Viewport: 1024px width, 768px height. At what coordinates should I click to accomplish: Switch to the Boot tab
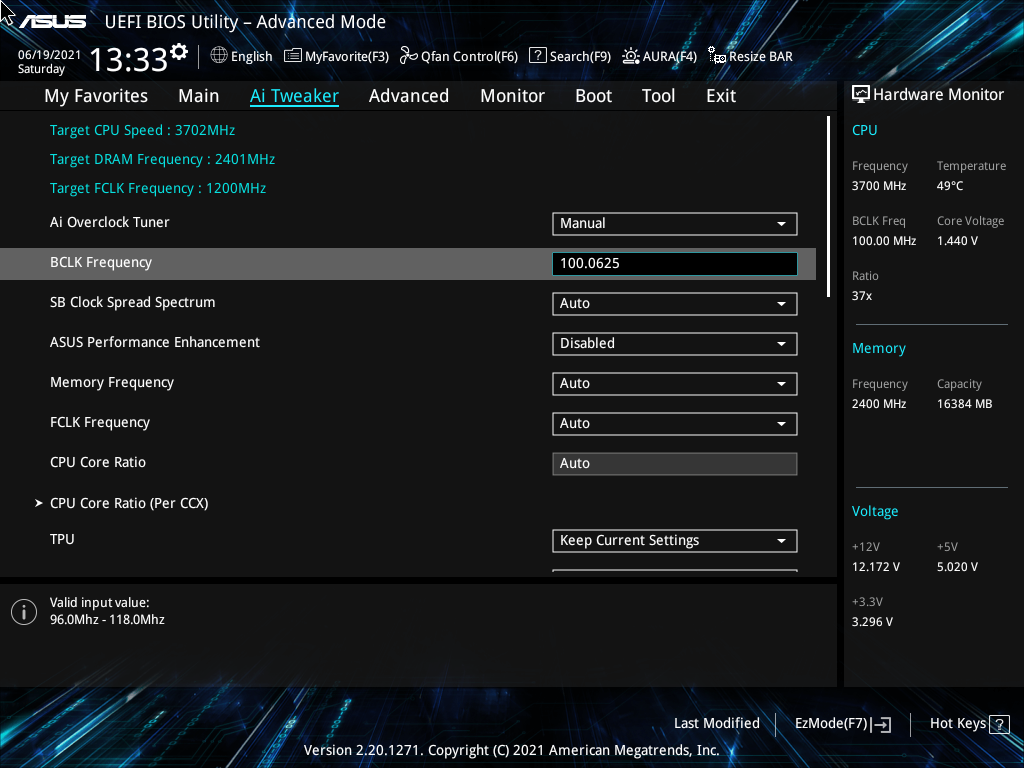pos(593,95)
